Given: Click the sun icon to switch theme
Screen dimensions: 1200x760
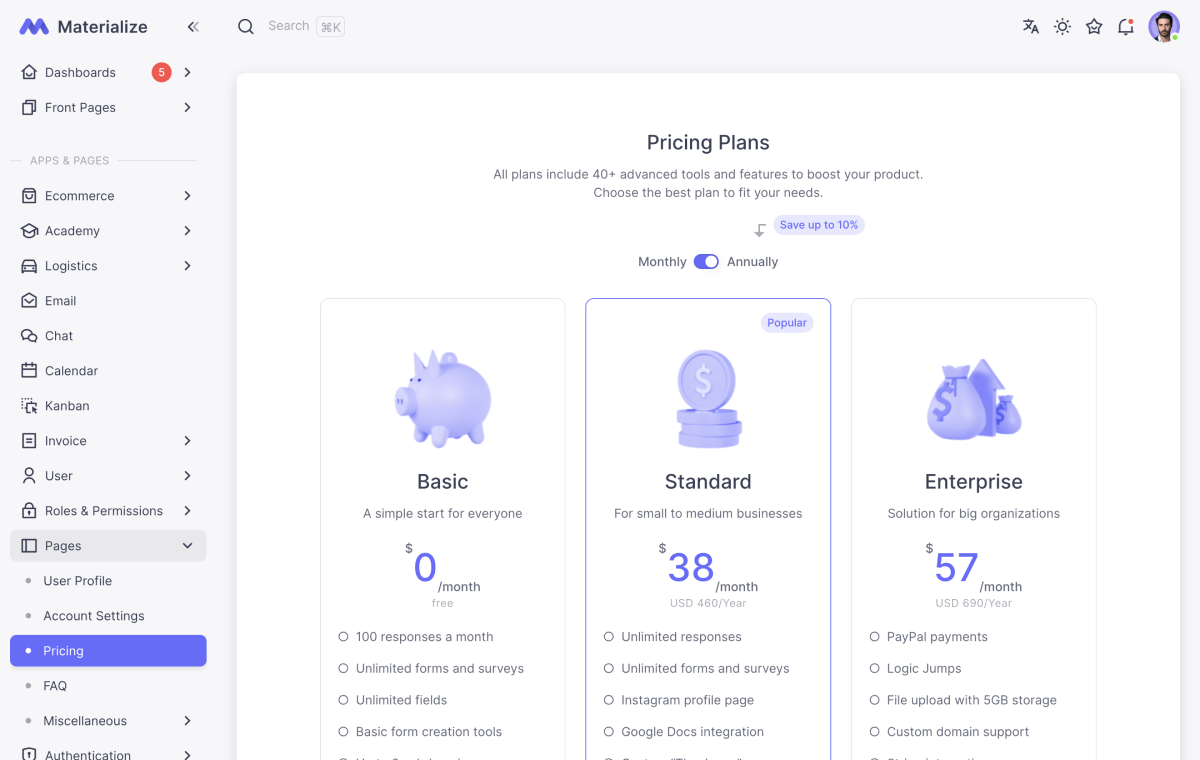Looking at the screenshot, I should click(1062, 26).
